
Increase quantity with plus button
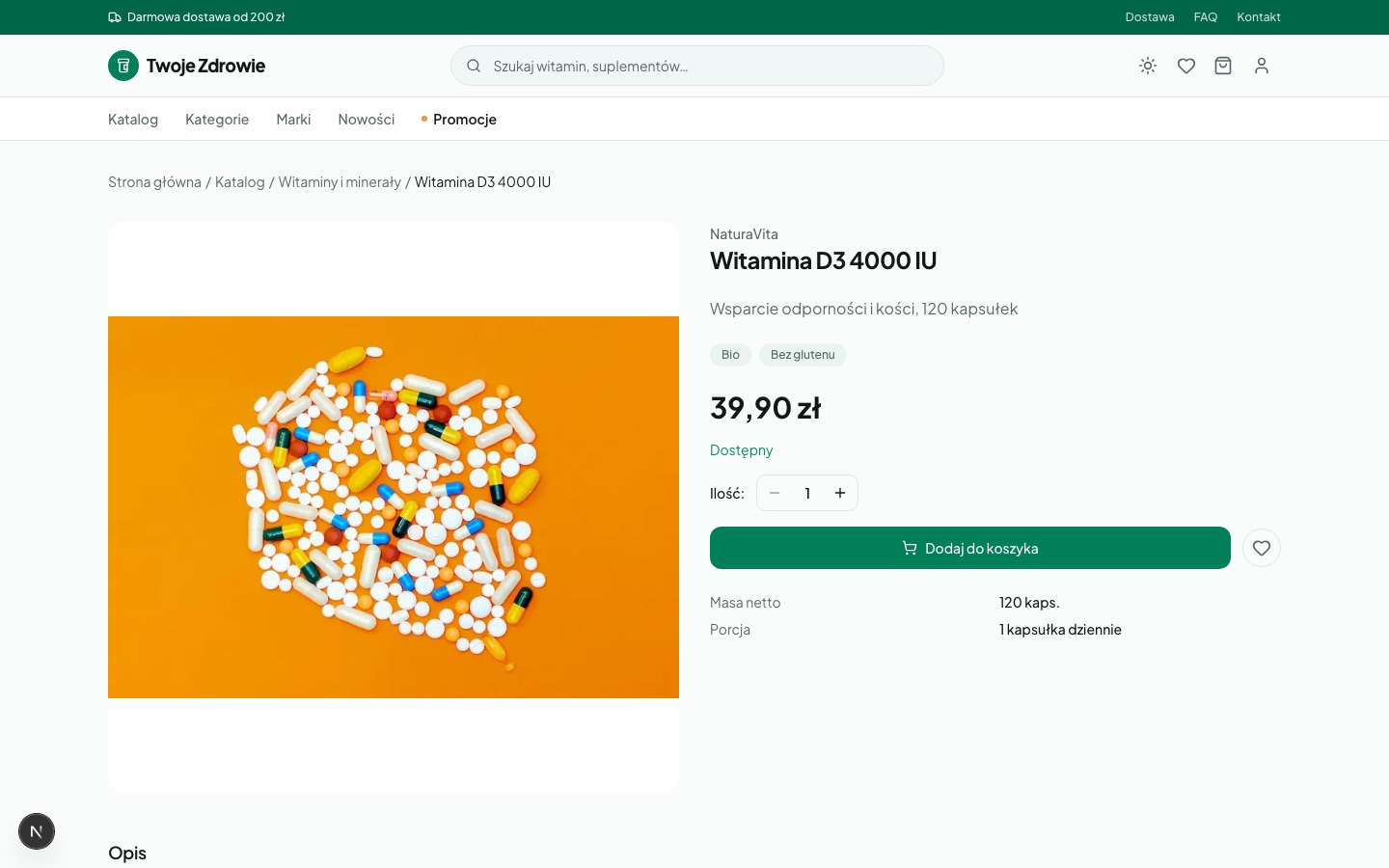[x=840, y=493]
